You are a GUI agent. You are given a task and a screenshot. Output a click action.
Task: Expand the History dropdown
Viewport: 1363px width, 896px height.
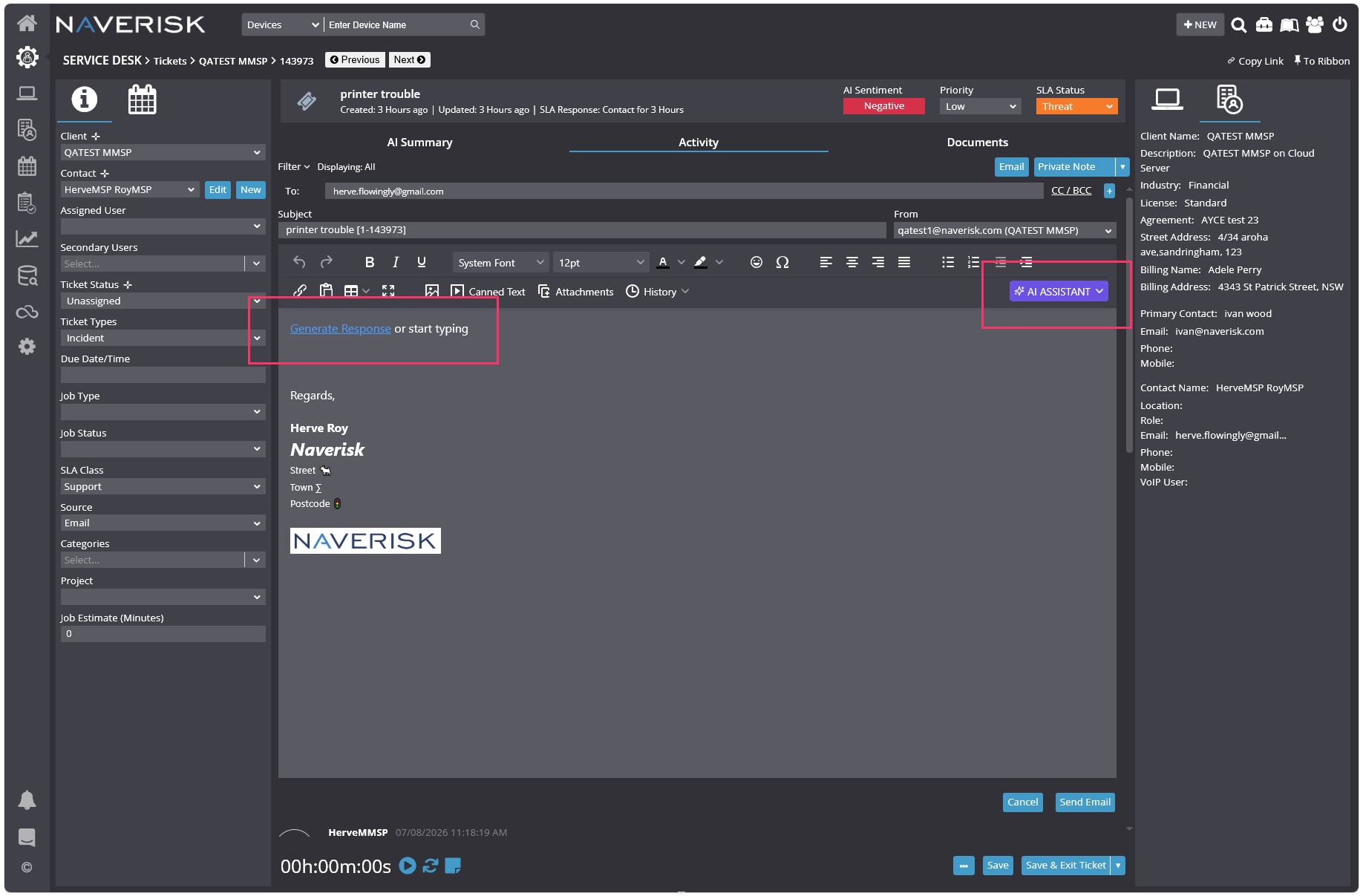(658, 292)
